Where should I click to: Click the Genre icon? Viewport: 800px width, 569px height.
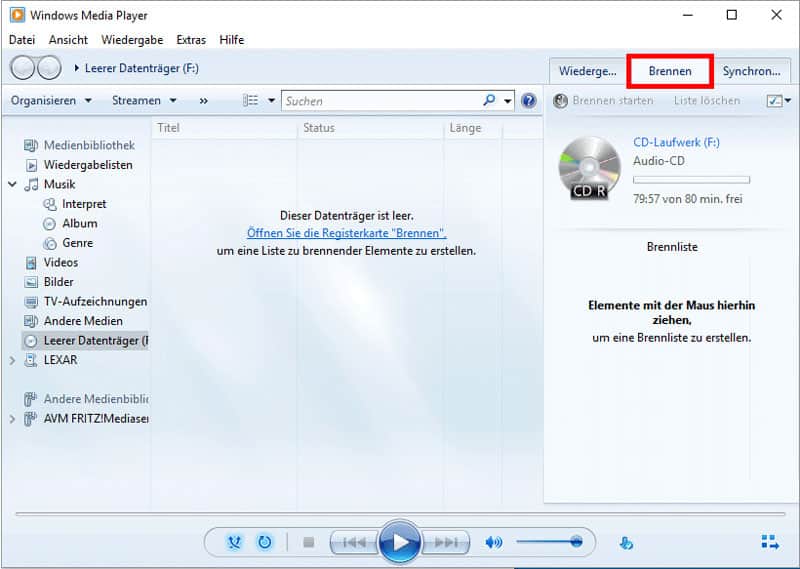point(49,243)
